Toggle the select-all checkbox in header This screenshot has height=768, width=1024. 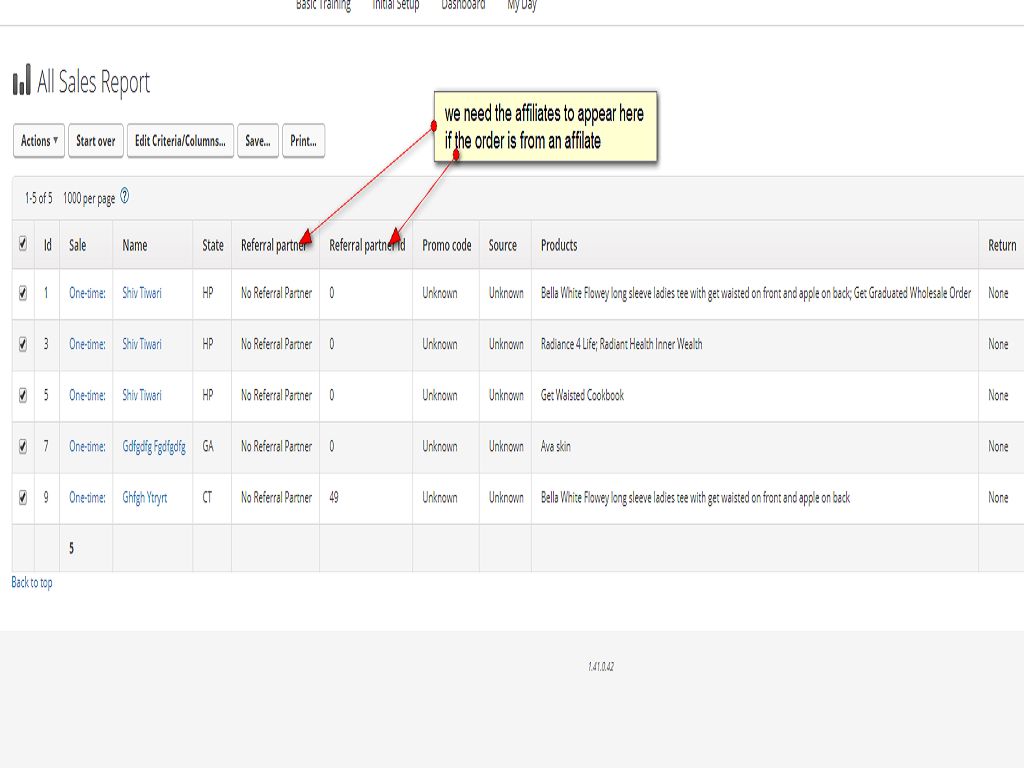pyautogui.click(x=23, y=244)
